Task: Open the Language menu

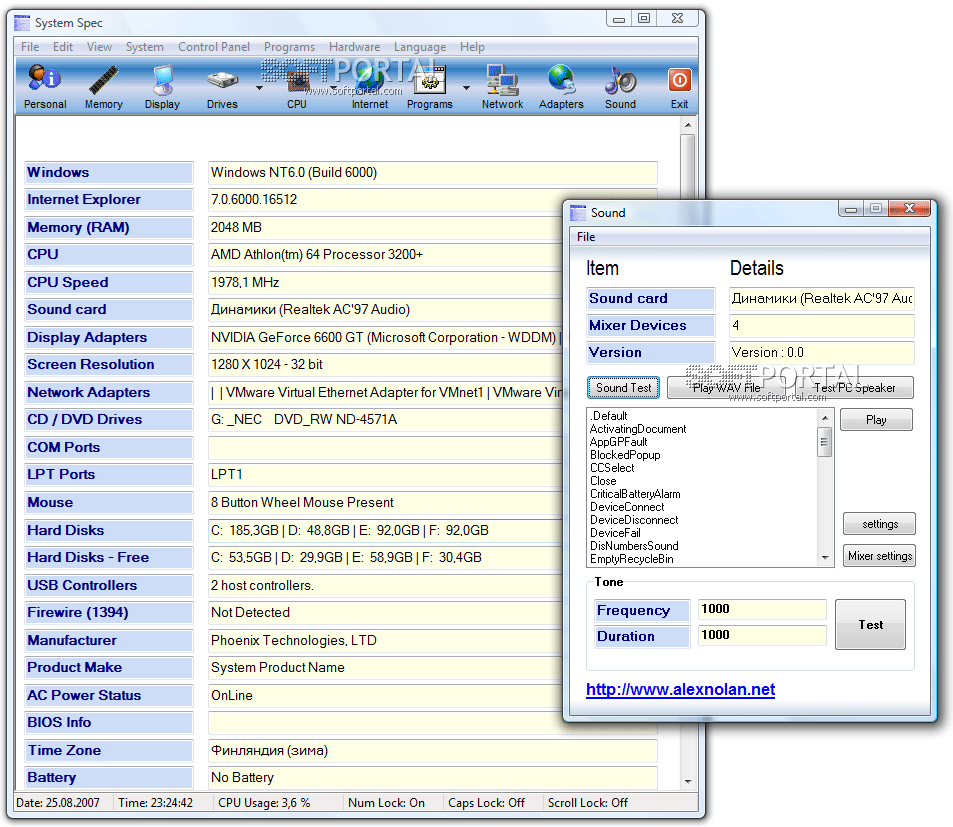Action: (x=420, y=47)
